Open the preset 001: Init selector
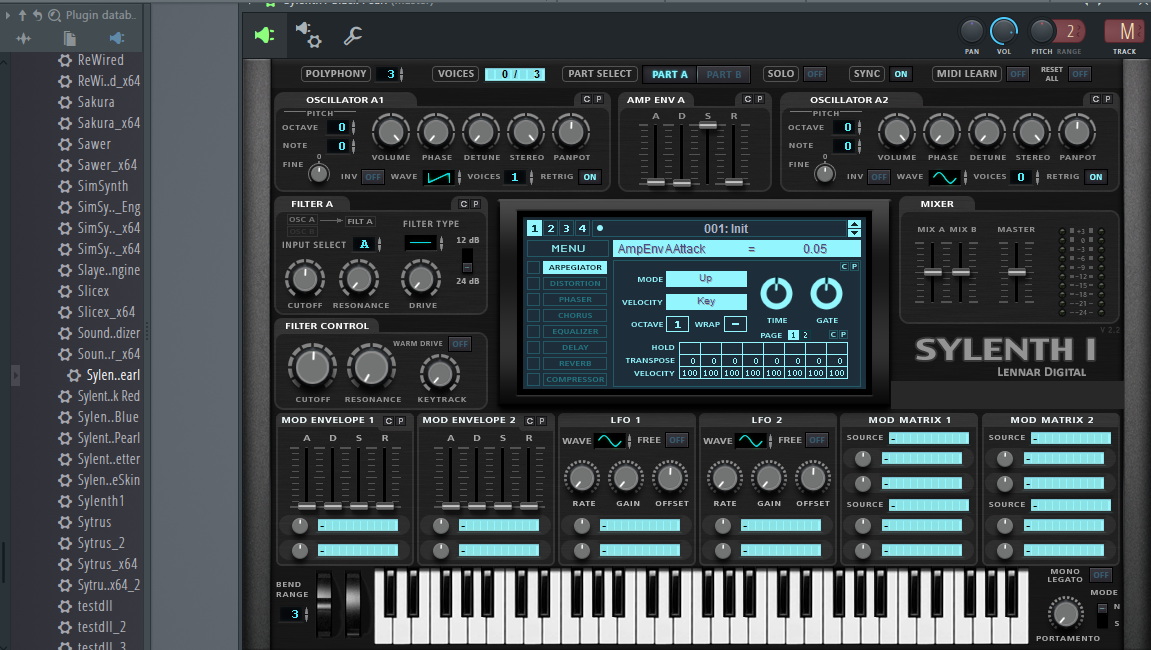The height and width of the screenshot is (650, 1151). 725,228
